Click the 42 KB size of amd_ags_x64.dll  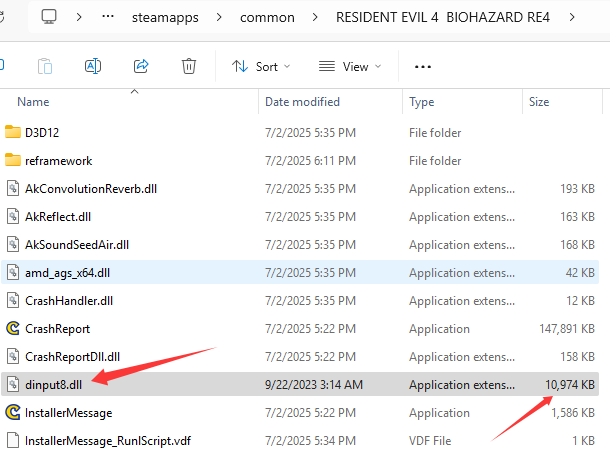click(580, 273)
